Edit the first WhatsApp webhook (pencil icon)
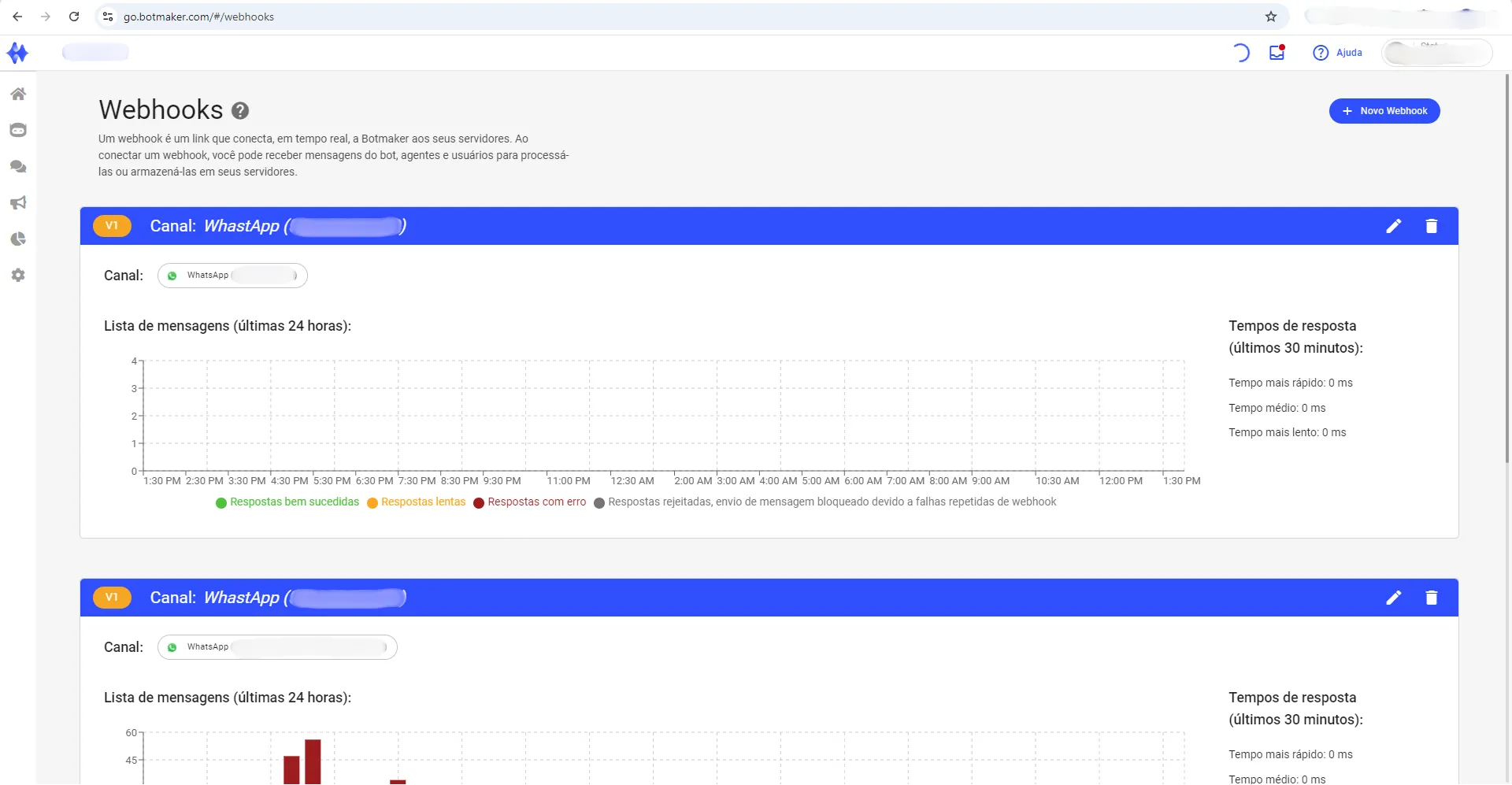Viewport: 1512px width, 785px height. point(1394,226)
